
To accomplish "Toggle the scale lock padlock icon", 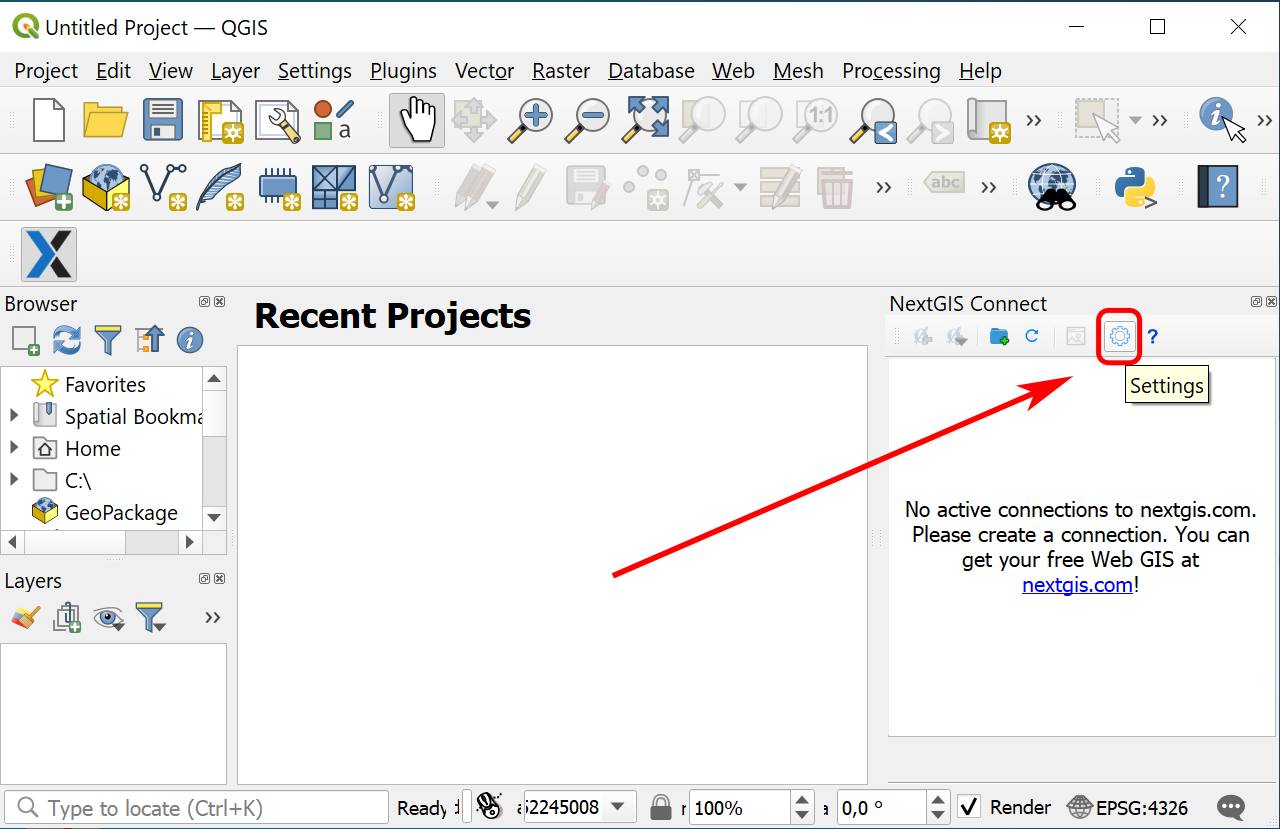I will (660, 807).
